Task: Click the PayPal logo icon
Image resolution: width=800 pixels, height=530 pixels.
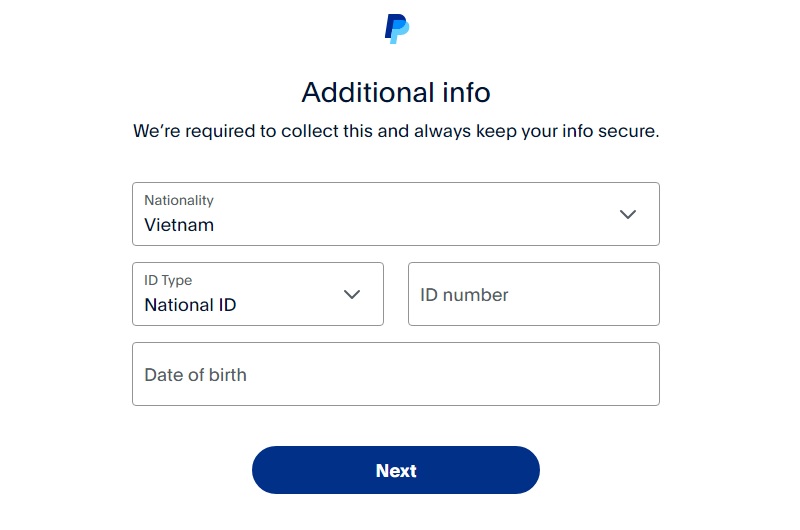Action: coord(397,29)
